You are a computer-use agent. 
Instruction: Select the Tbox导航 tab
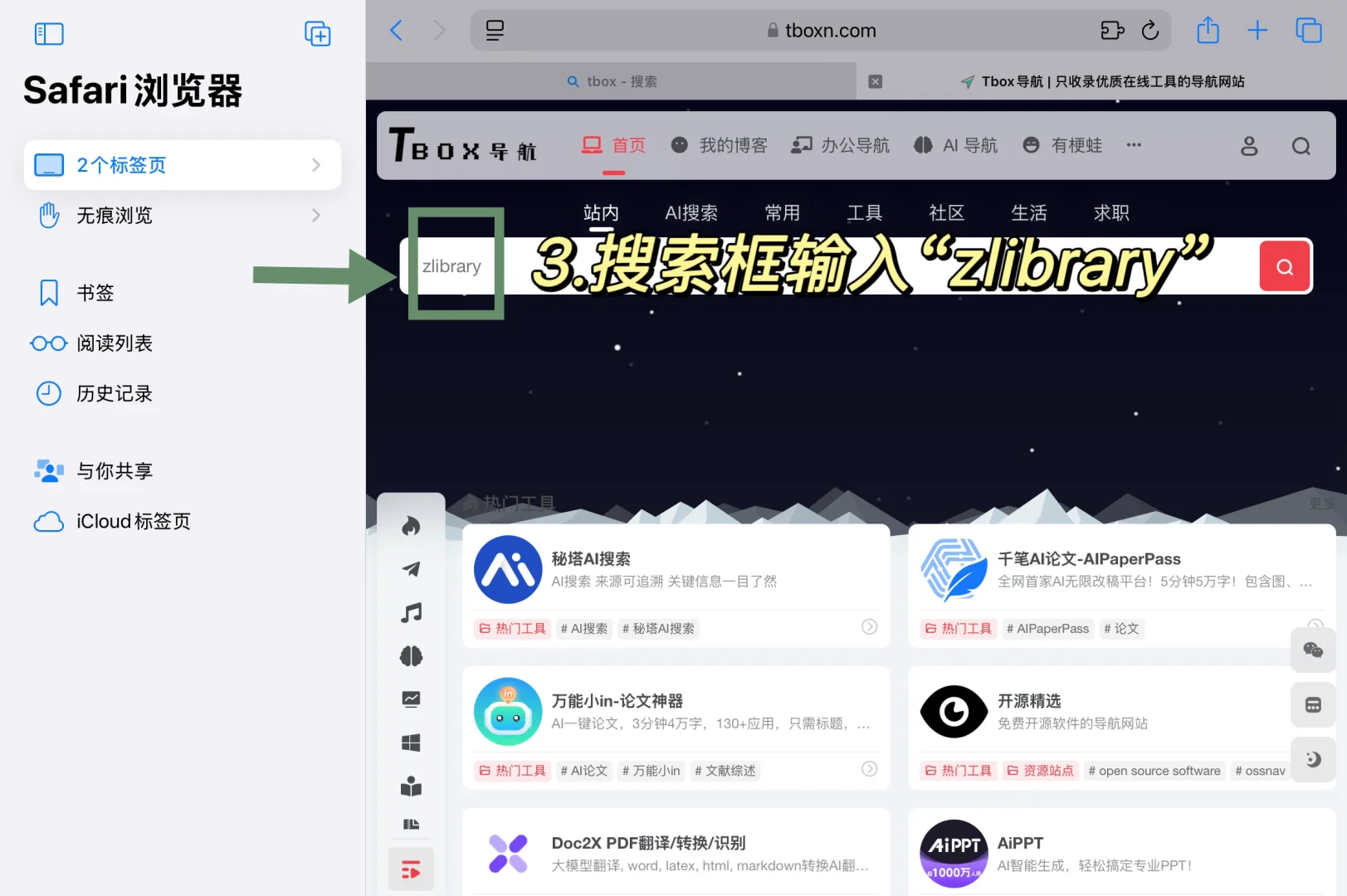1102,81
